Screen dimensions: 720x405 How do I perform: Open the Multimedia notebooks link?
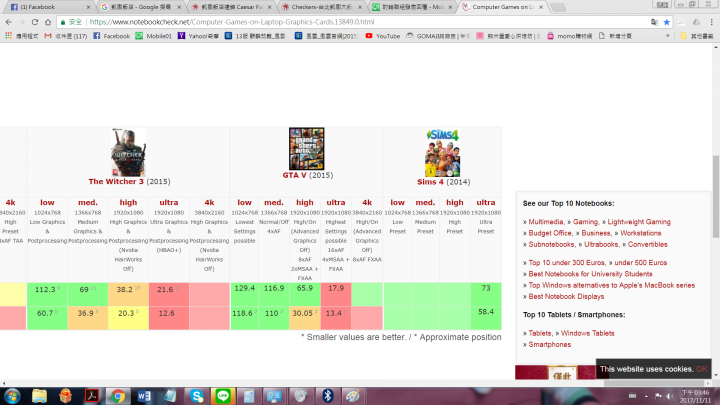pos(546,222)
